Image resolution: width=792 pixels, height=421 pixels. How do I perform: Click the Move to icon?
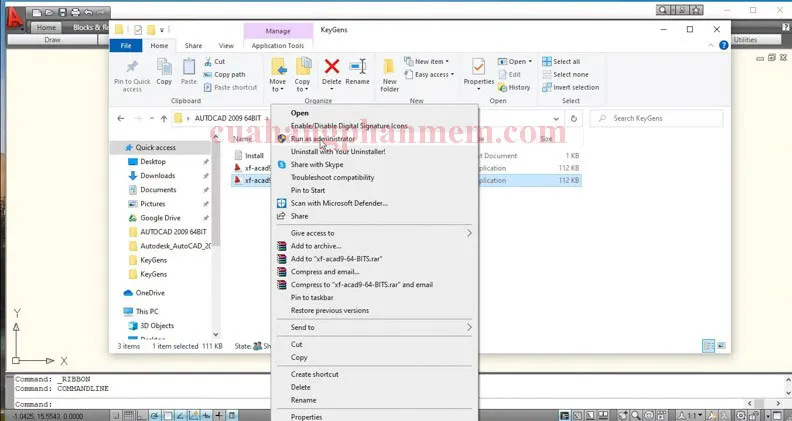coord(278,67)
